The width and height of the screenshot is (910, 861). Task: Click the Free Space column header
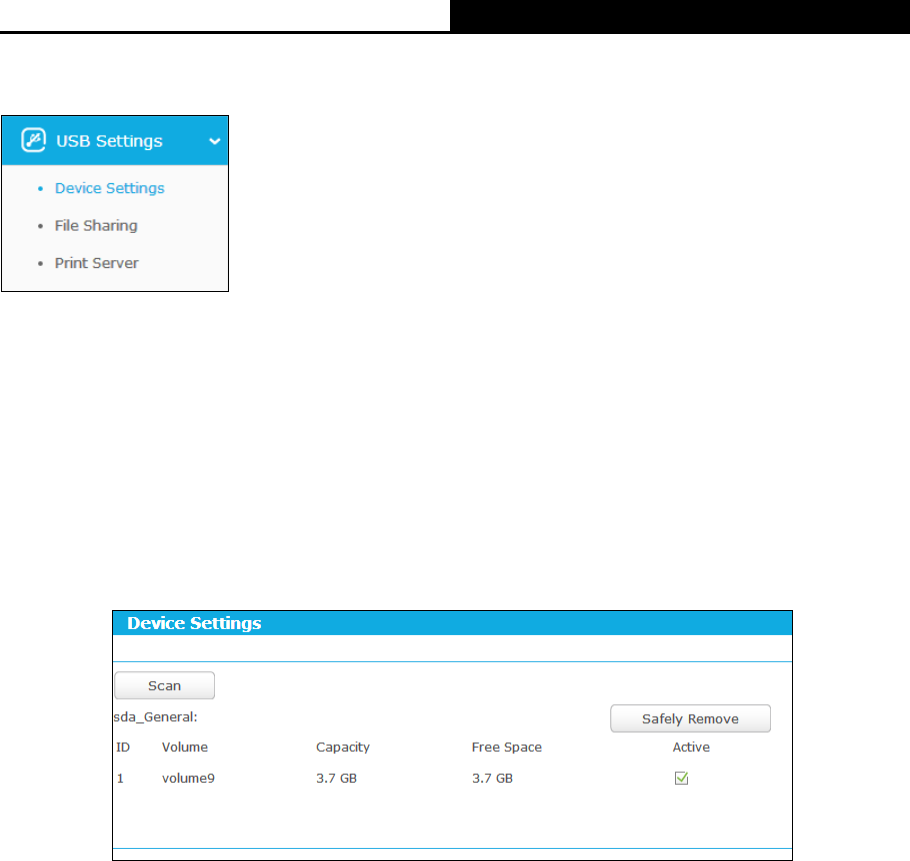pyautogui.click(x=507, y=747)
